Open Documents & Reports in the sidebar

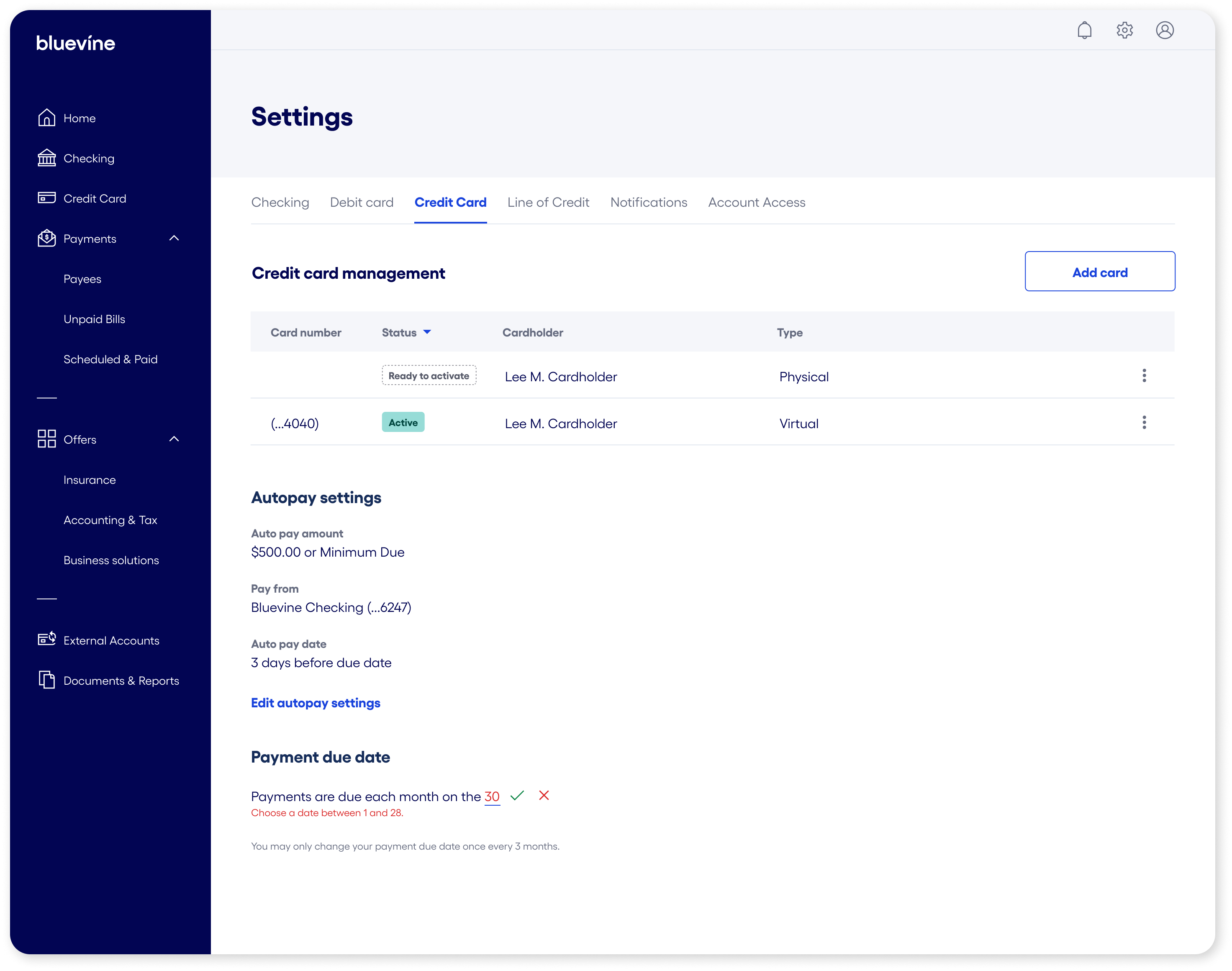(121, 681)
